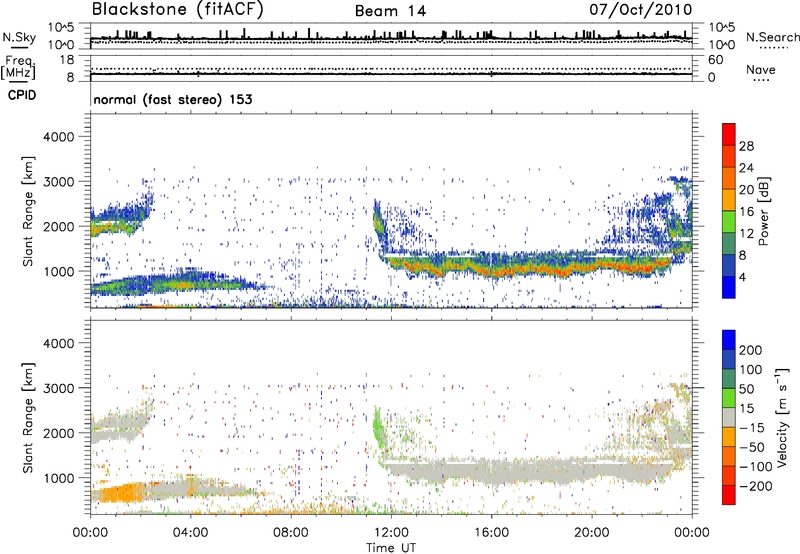
Task: Click the -200 tick on velocity colorbar
Action: pyautogui.click(x=756, y=486)
